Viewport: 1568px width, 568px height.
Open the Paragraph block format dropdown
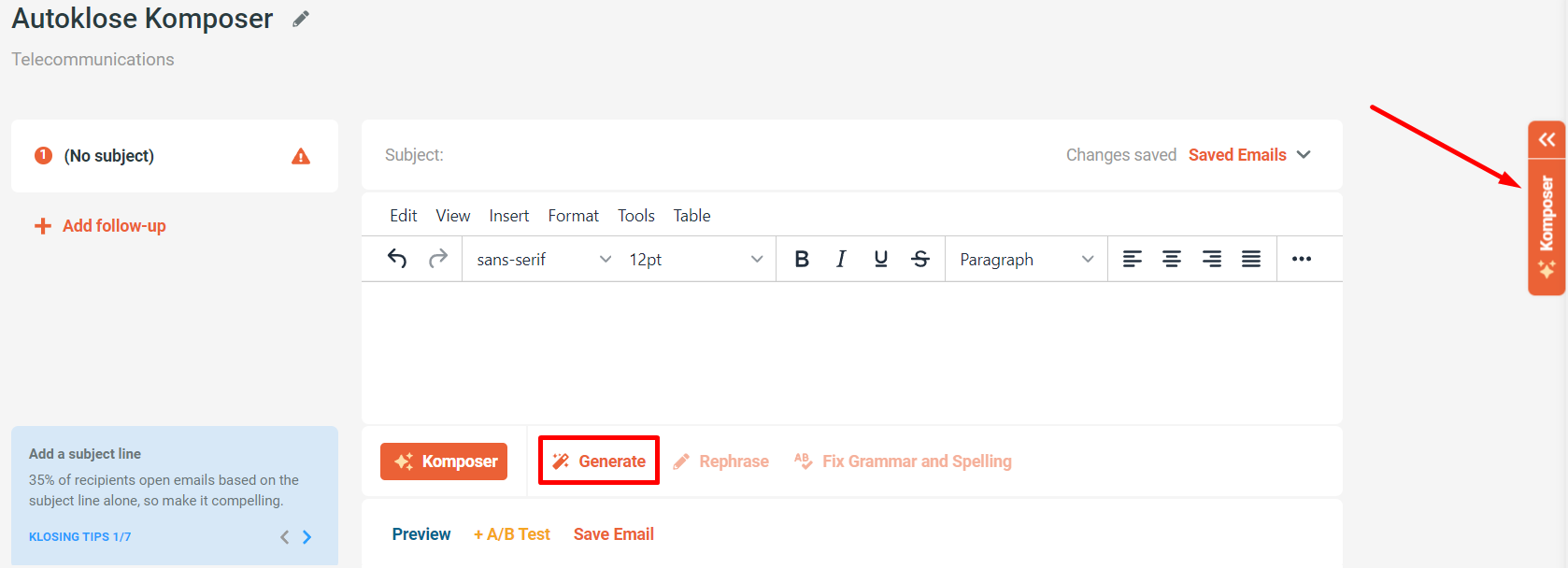pyautogui.click(x=1026, y=259)
